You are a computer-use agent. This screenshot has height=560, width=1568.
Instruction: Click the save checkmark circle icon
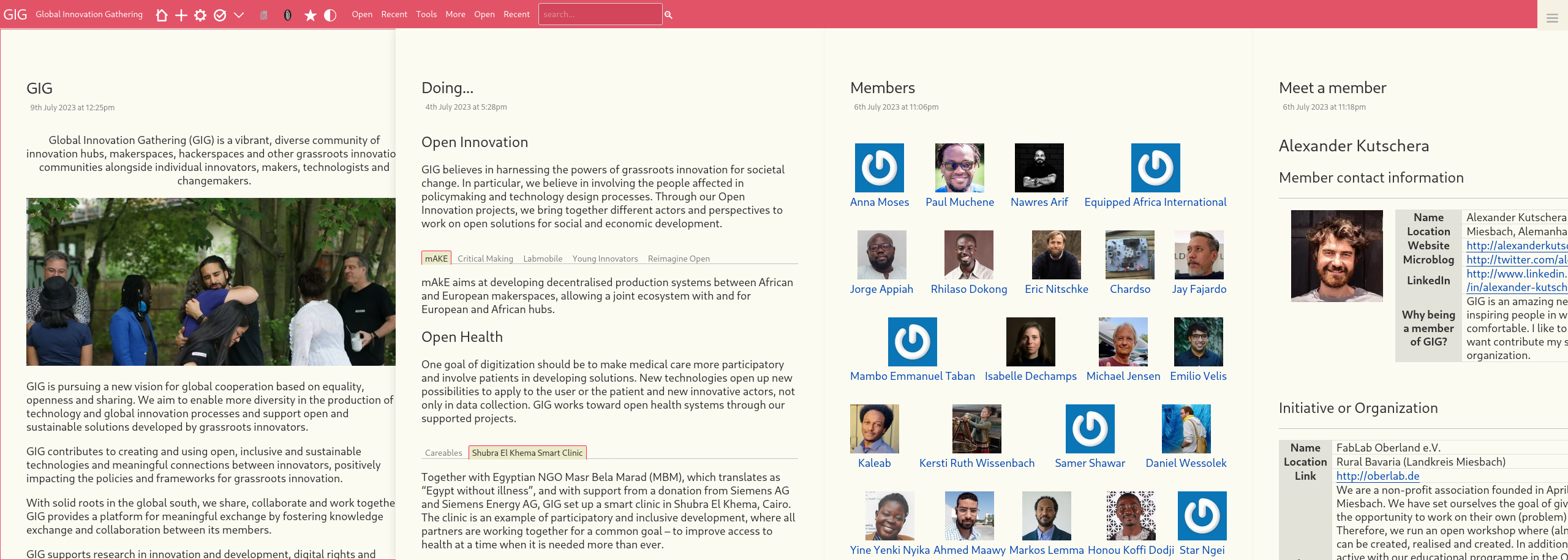pos(220,15)
